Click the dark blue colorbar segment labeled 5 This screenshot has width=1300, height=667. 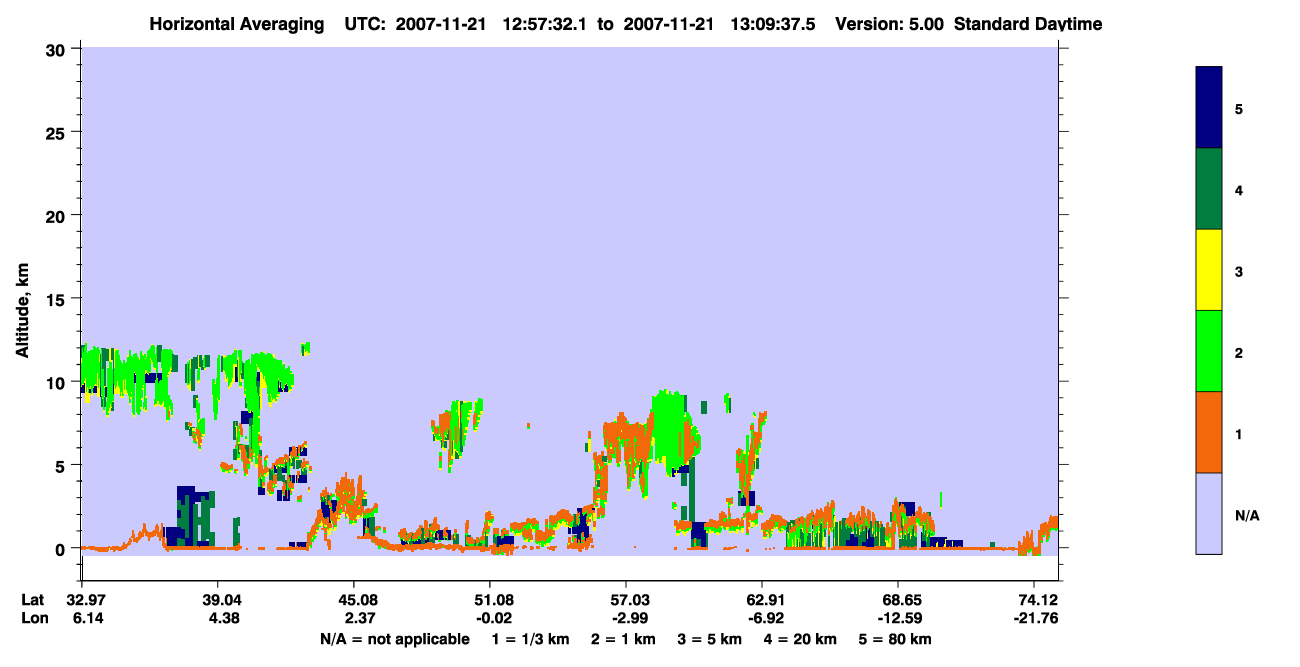(x=1209, y=108)
